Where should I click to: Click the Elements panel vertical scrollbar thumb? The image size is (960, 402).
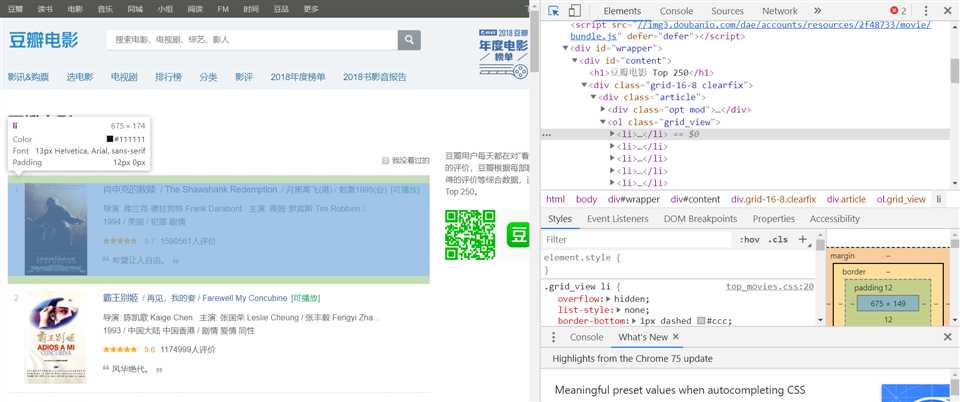coord(954,70)
